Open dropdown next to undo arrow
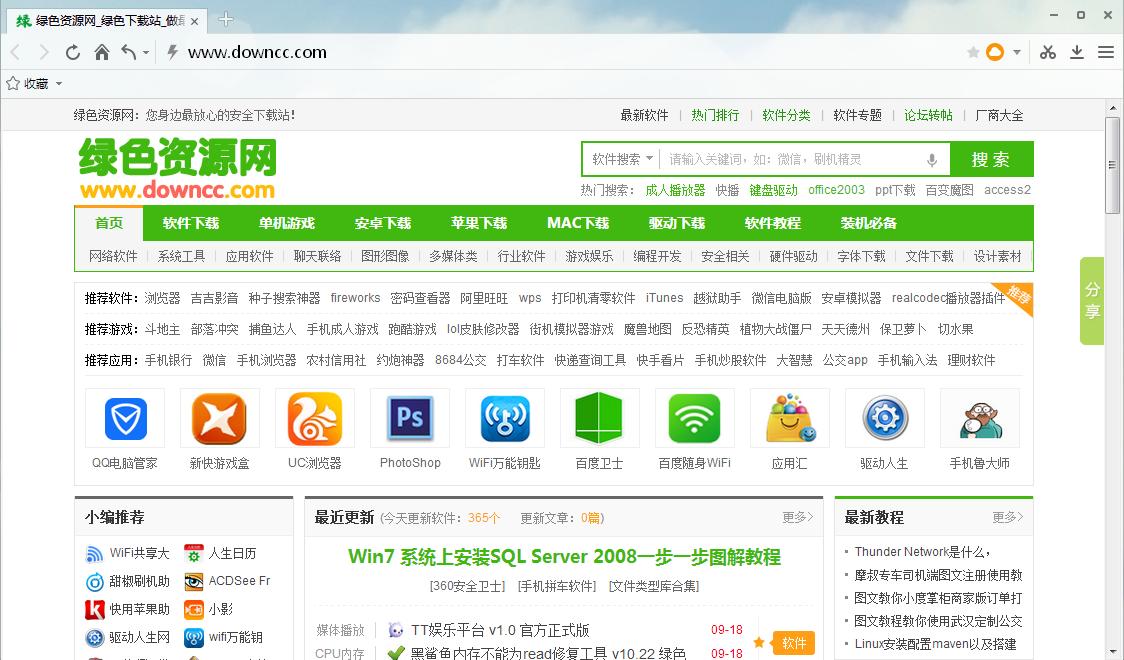 coord(146,53)
